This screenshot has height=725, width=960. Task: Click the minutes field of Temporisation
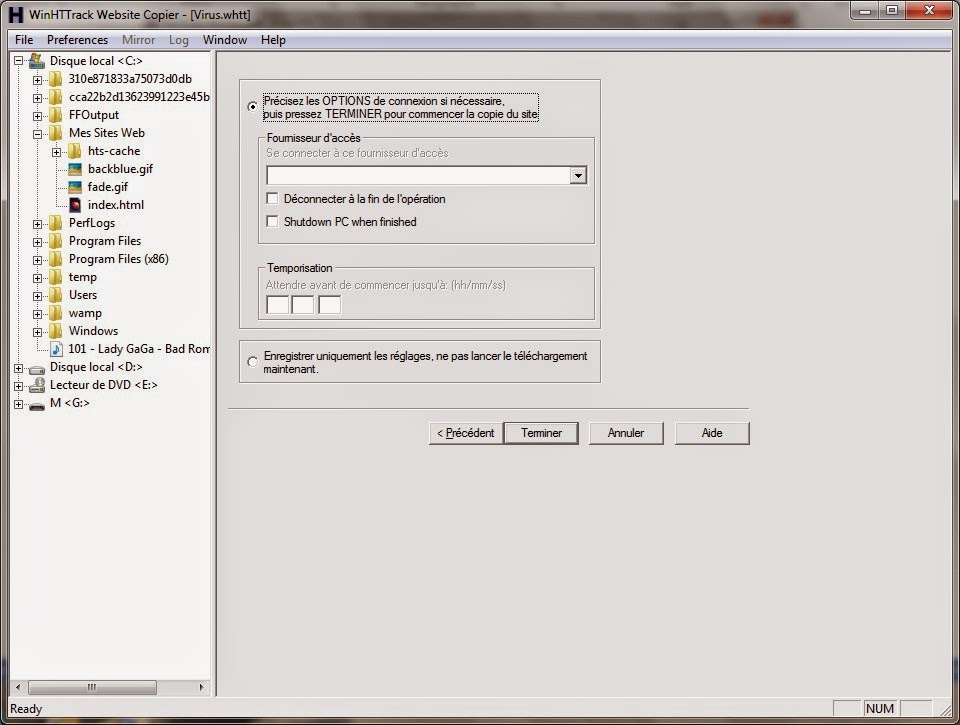point(303,304)
